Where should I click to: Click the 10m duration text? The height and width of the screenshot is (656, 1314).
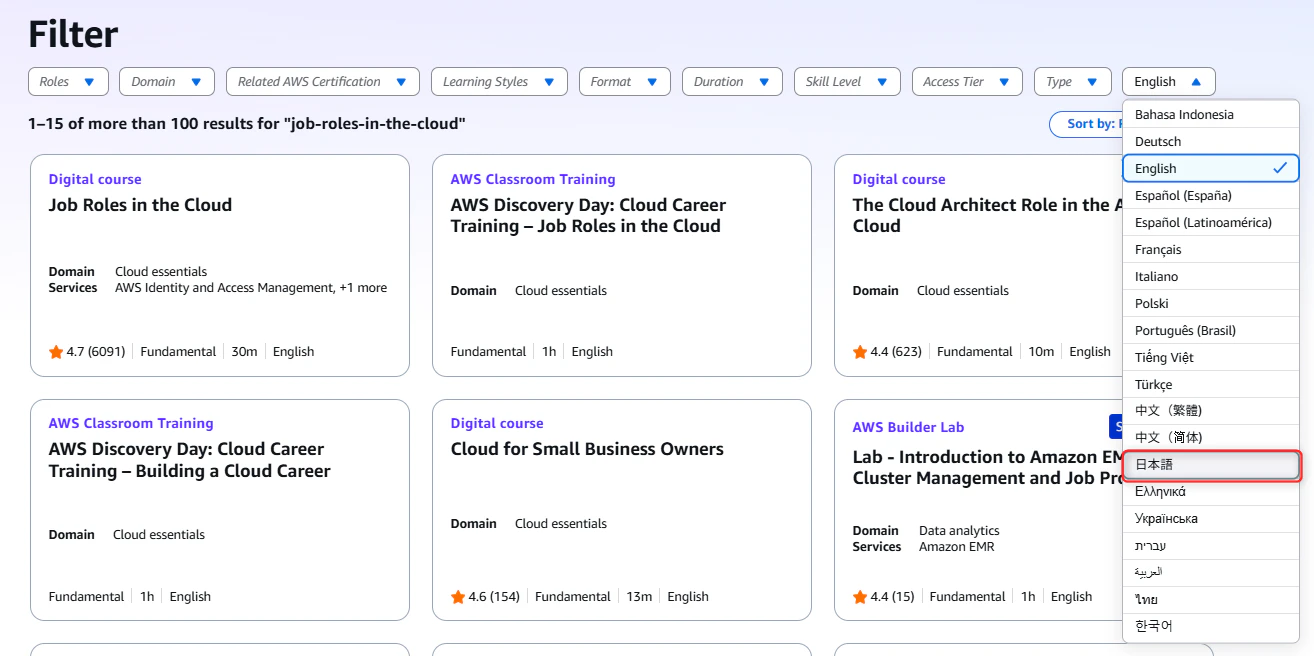1041,352
